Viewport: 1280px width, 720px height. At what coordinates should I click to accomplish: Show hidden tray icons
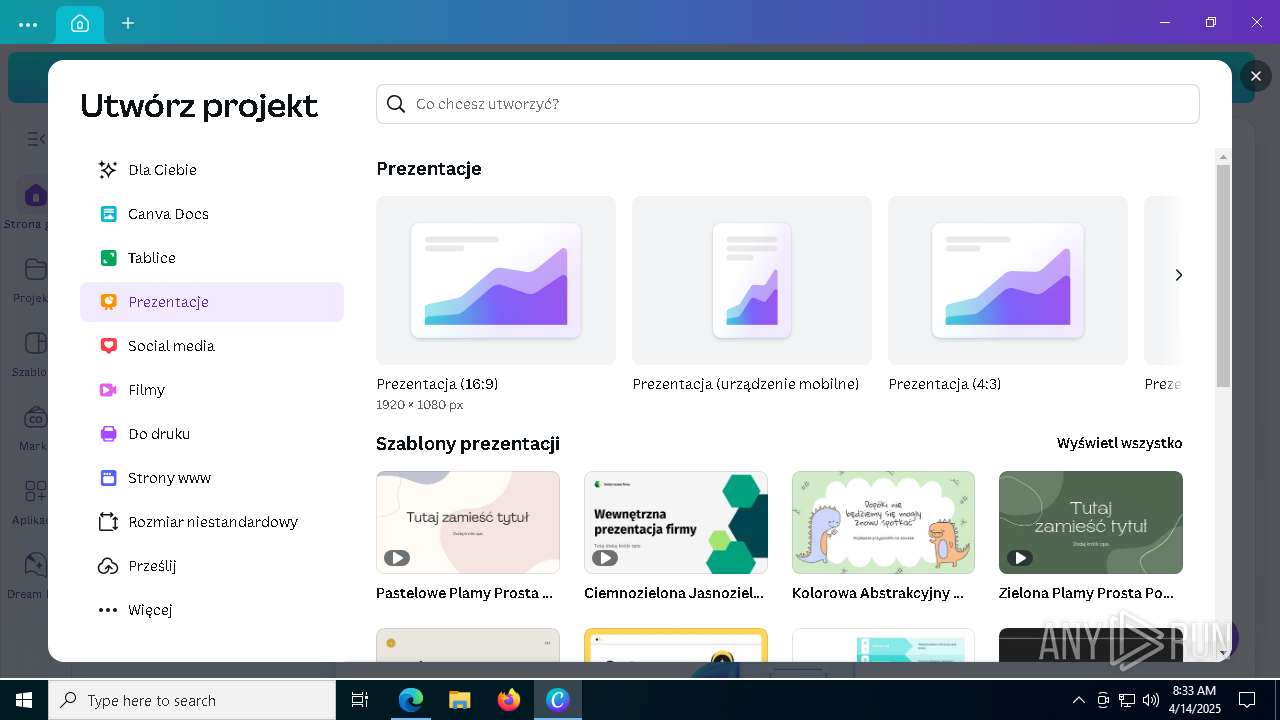[x=1078, y=700]
